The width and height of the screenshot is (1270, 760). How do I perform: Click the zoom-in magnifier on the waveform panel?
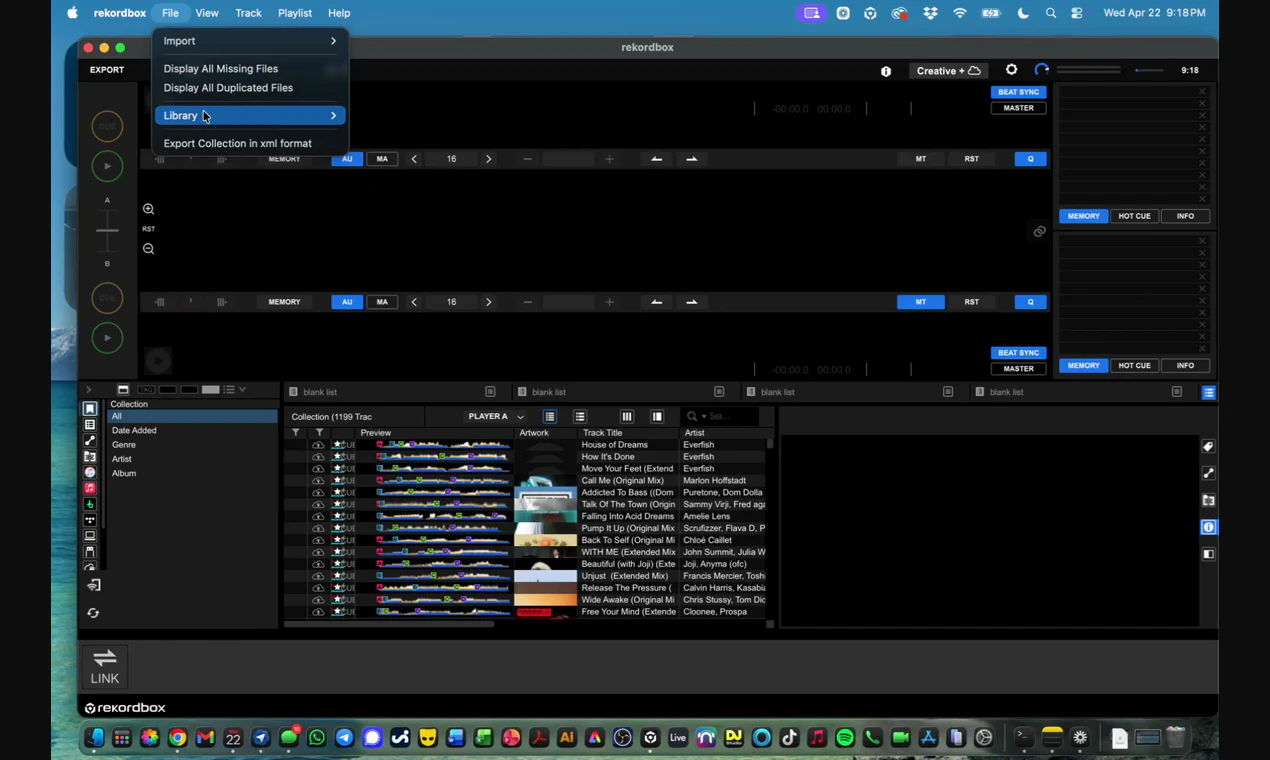[148, 208]
